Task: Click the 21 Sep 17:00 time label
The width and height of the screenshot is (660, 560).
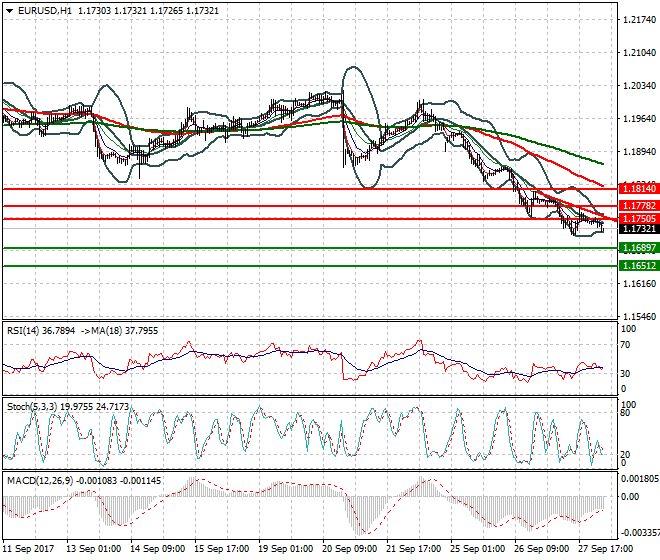Action: pos(413,549)
